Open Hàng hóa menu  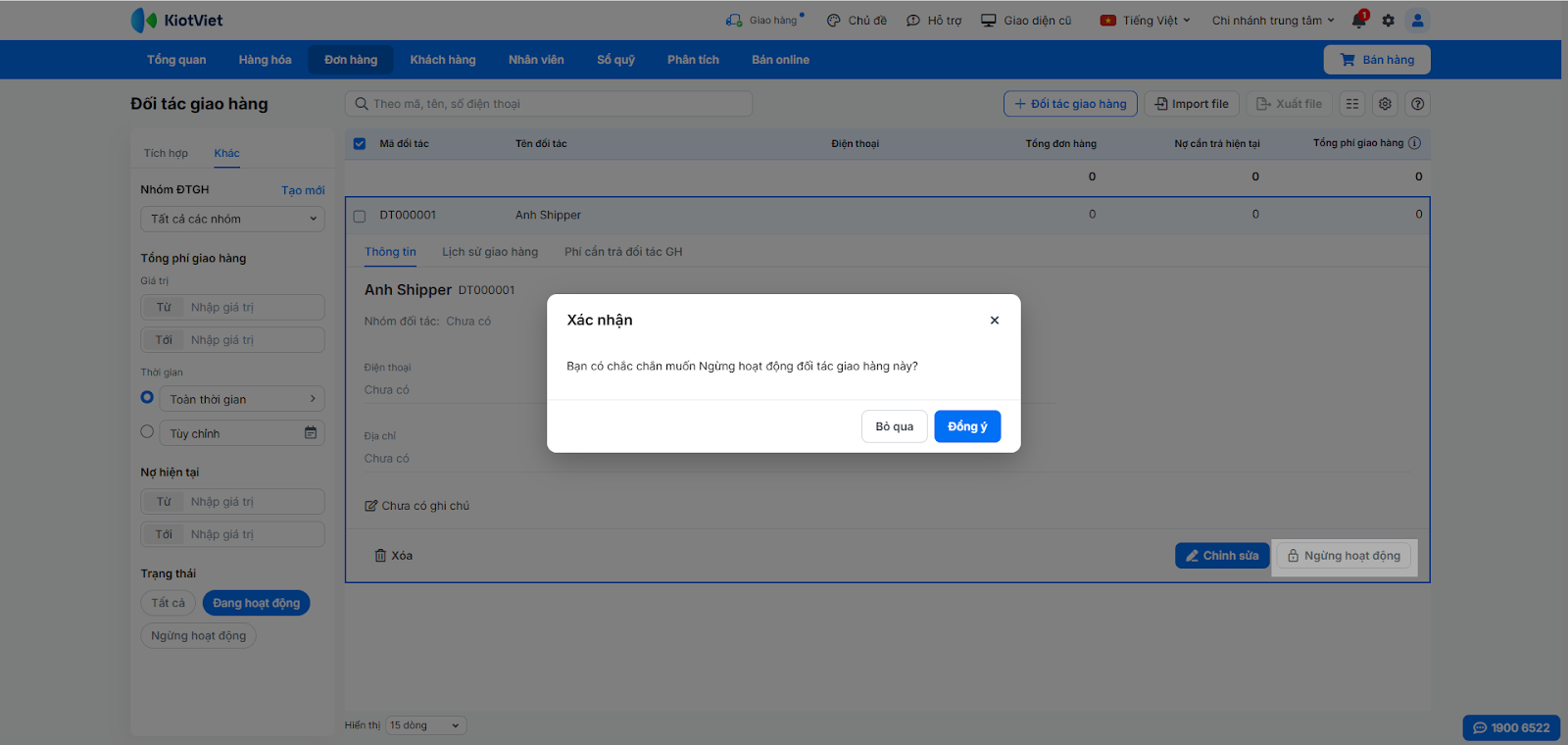tap(266, 60)
